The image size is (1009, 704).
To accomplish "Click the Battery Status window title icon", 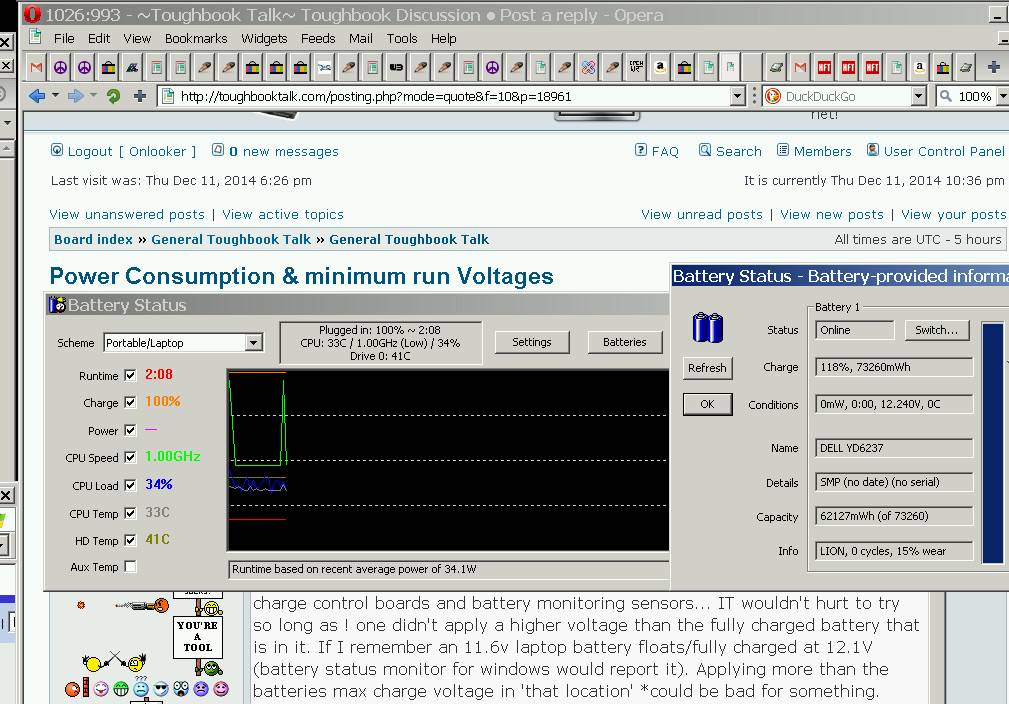I will pos(57,304).
